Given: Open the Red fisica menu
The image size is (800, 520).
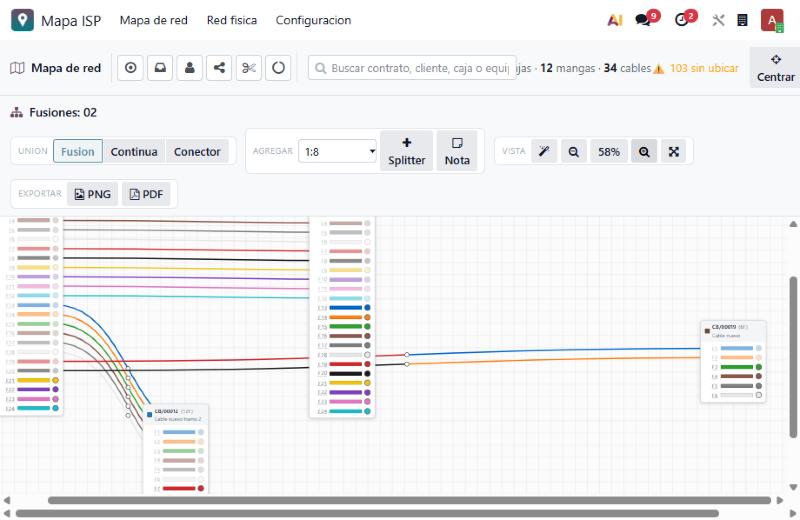Looking at the screenshot, I should coord(232,20).
